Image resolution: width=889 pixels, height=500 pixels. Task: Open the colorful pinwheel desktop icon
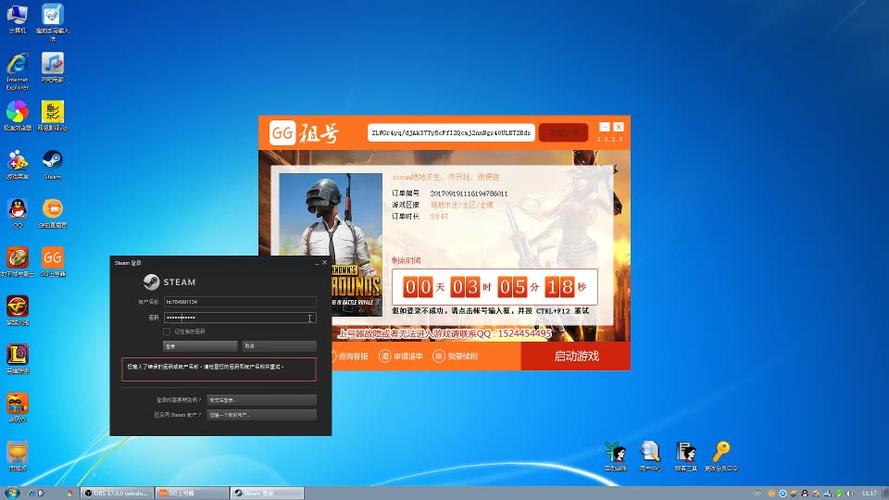pos(18,116)
